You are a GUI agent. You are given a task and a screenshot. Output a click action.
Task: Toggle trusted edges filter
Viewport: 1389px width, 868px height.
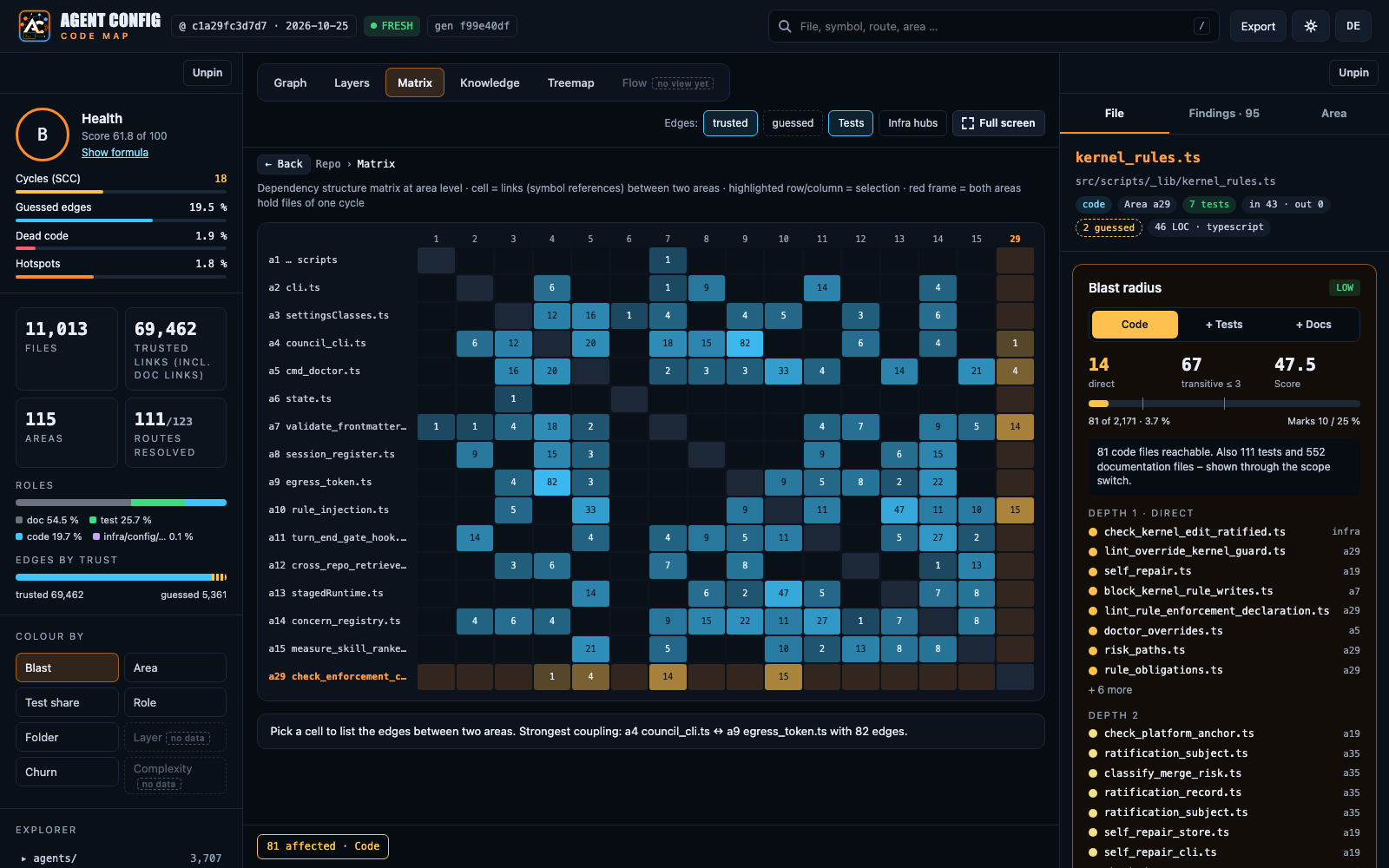[x=730, y=123]
